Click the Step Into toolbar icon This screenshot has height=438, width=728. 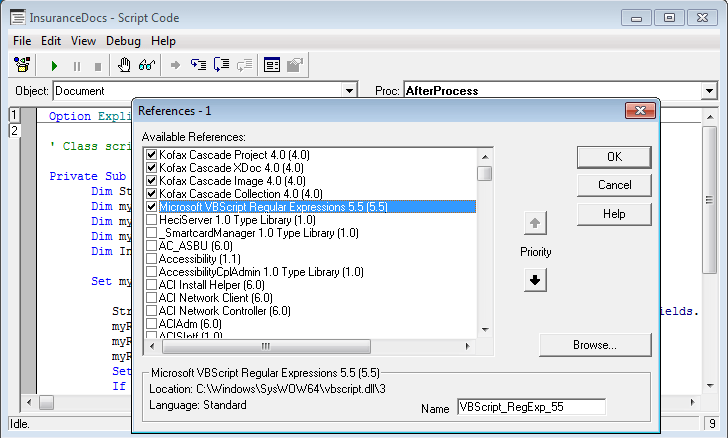198,65
